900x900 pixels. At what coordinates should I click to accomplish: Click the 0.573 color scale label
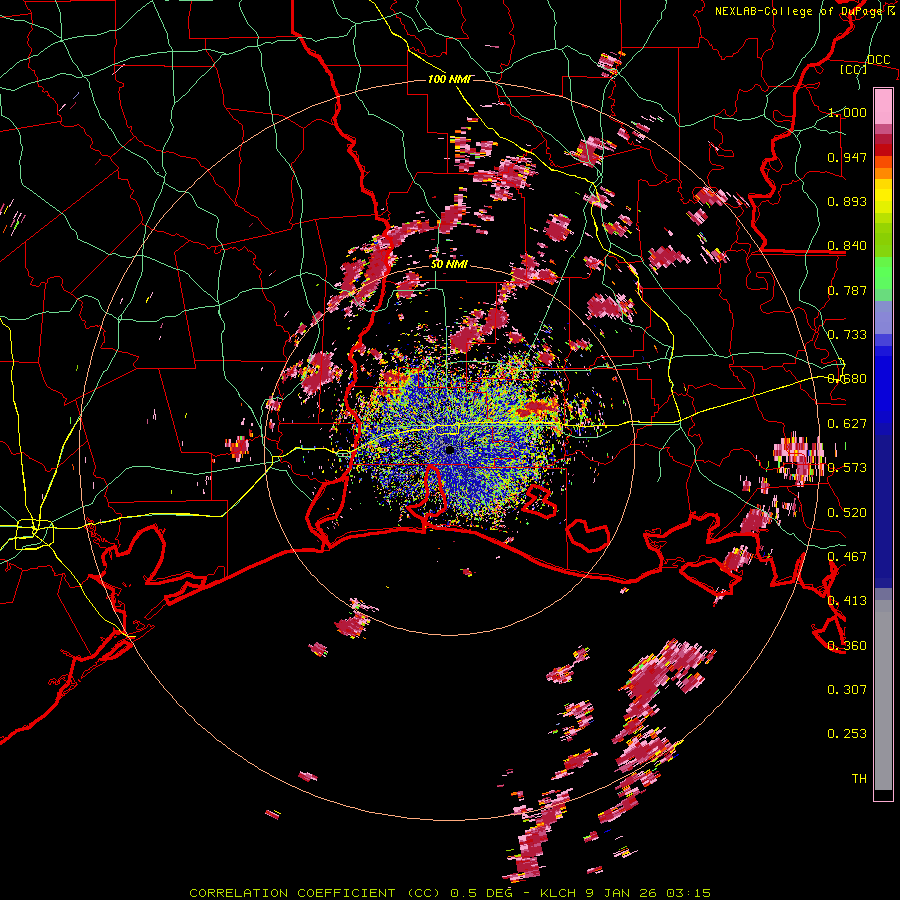pyautogui.click(x=847, y=468)
